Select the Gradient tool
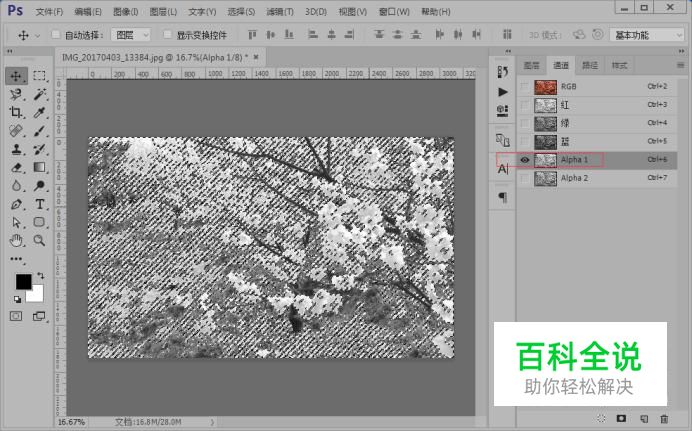 pos(39,168)
